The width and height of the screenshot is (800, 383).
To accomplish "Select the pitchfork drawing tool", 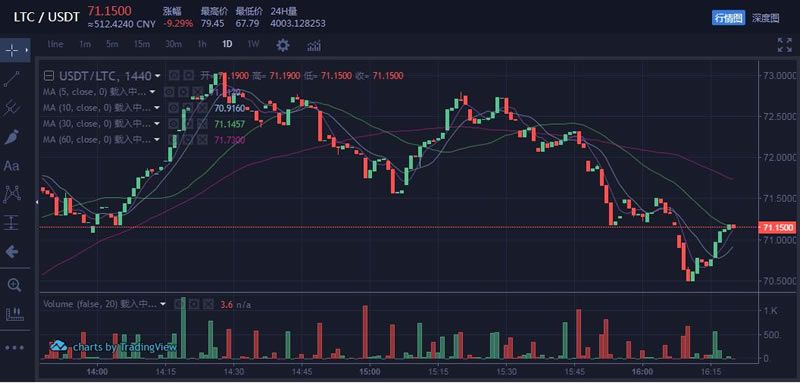I will point(12,108).
